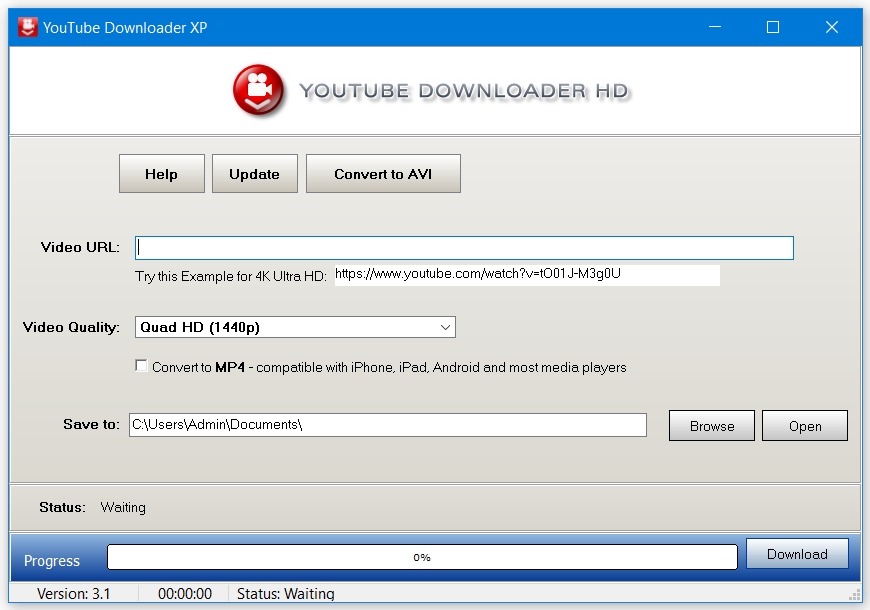The width and height of the screenshot is (870, 610).
Task: Open the save destination folder
Action: click(x=805, y=426)
